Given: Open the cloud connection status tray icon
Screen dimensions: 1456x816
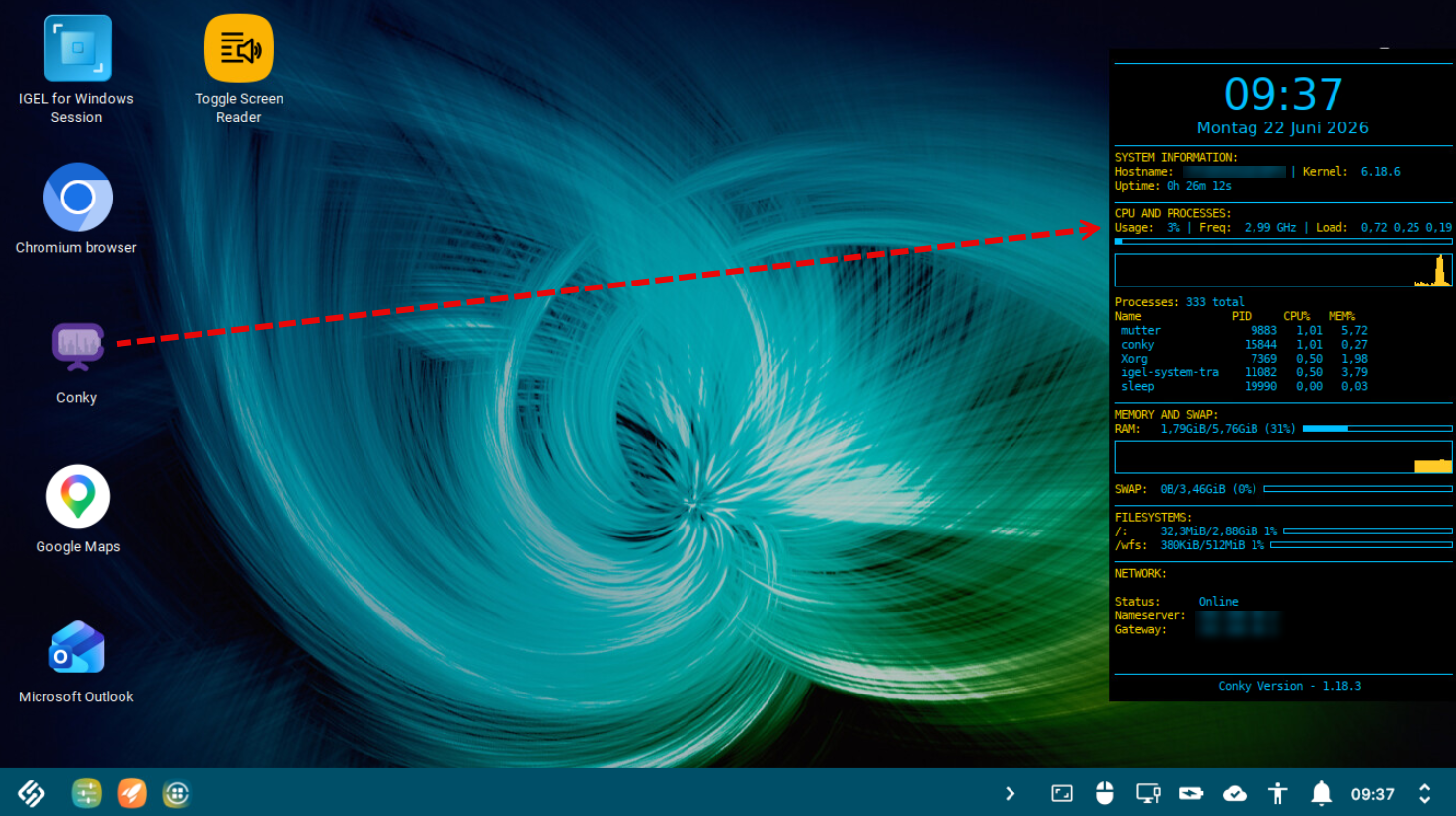Looking at the screenshot, I should click(1235, 793).
